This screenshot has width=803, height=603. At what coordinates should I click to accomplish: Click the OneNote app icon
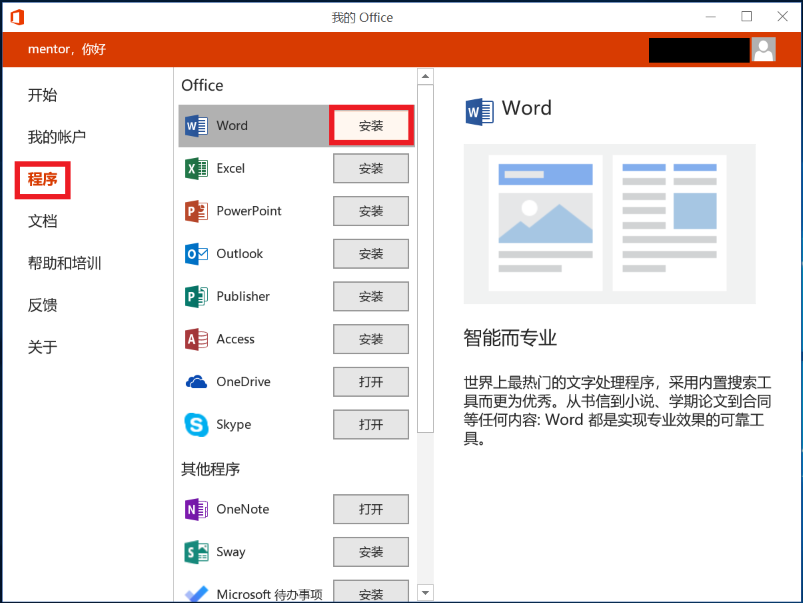196,509
